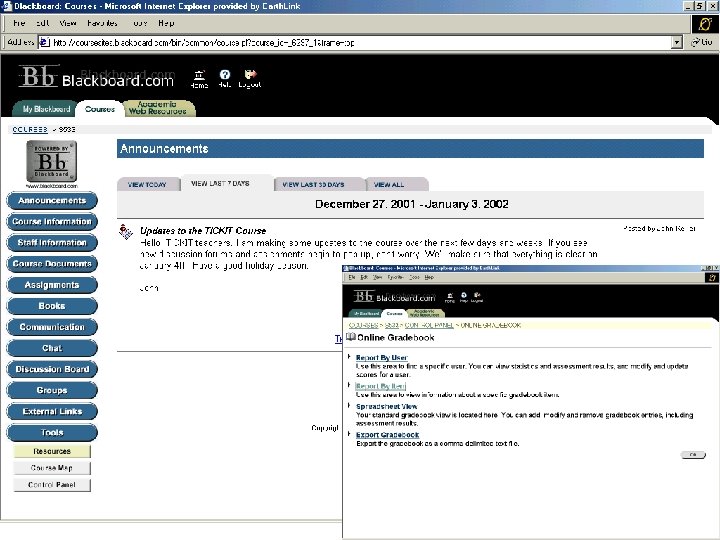Open the Tools menu in main window
The height and width of the screenshot is (540, 720).
click(x=140, y=23)
